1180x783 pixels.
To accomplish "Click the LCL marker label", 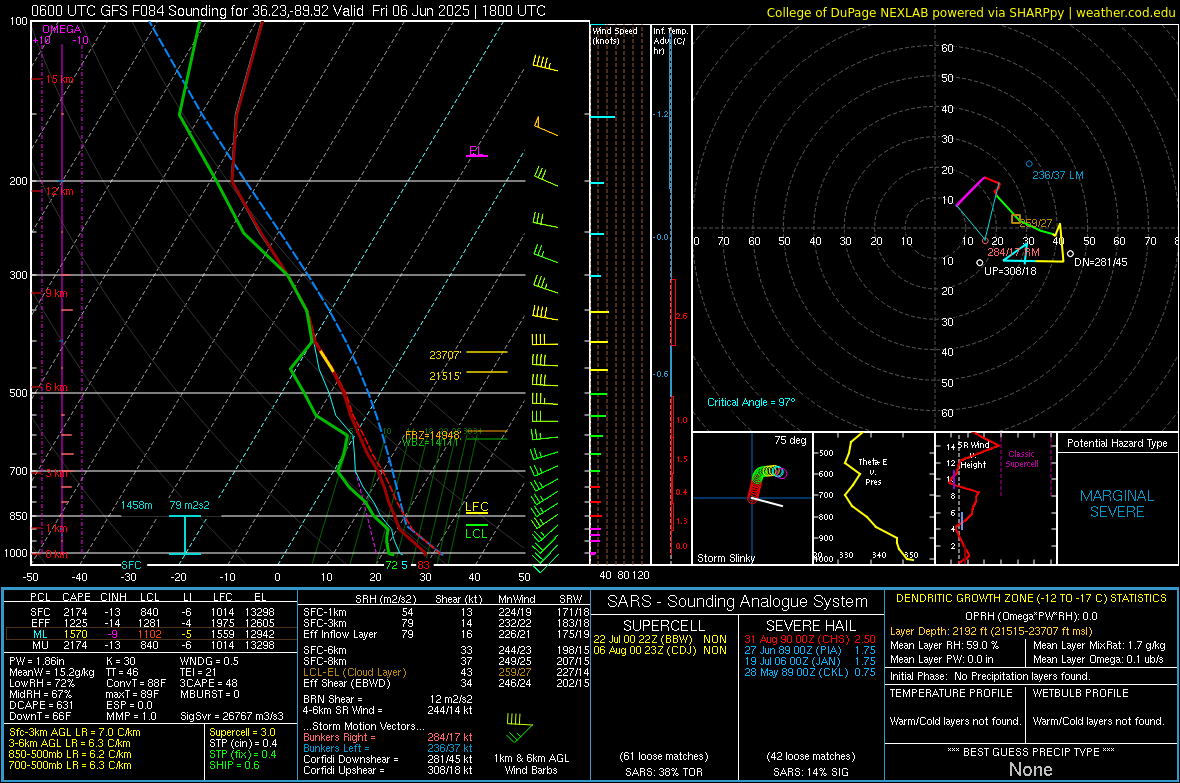I will [476, 534].
